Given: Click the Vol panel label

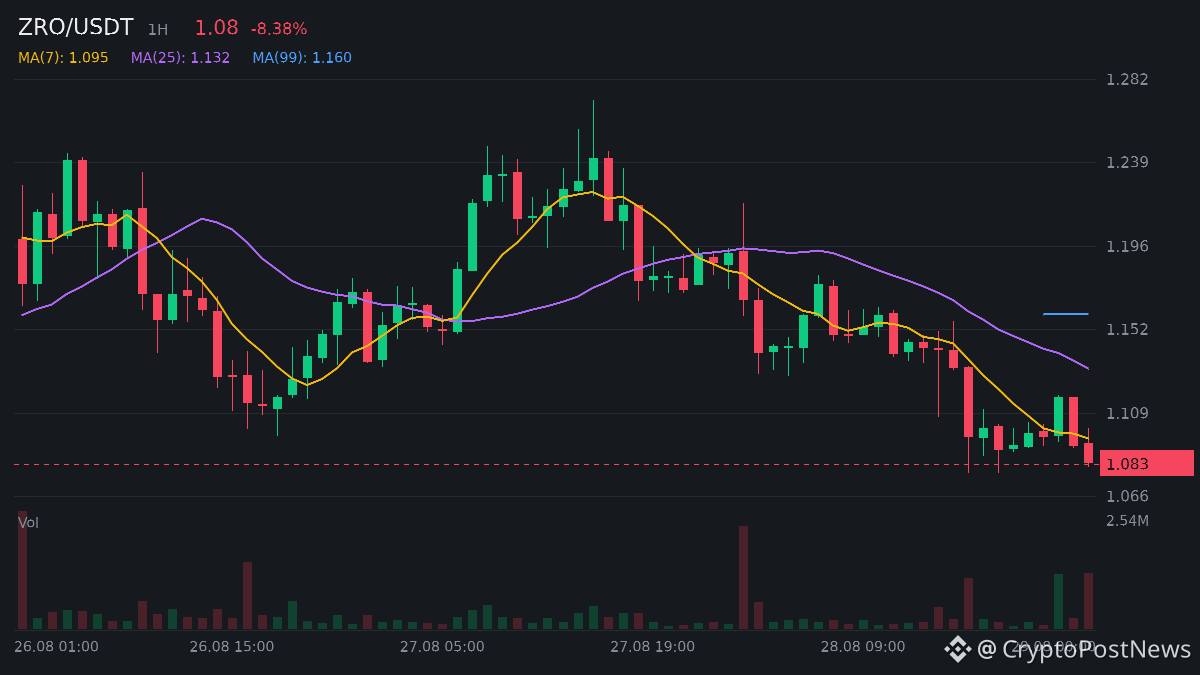Looking at the screenshot, I should point(28,523).
